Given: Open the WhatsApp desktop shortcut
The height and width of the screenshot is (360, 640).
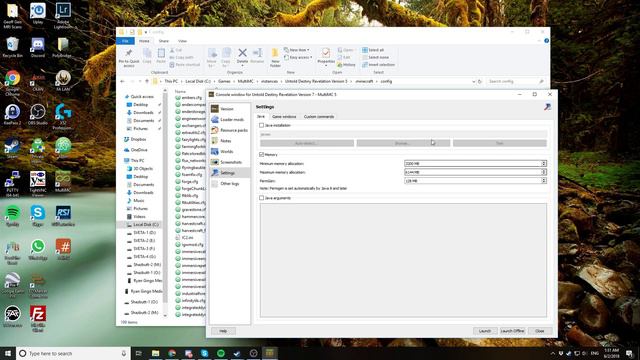Looking at the screenshot, I should point(38,249).
